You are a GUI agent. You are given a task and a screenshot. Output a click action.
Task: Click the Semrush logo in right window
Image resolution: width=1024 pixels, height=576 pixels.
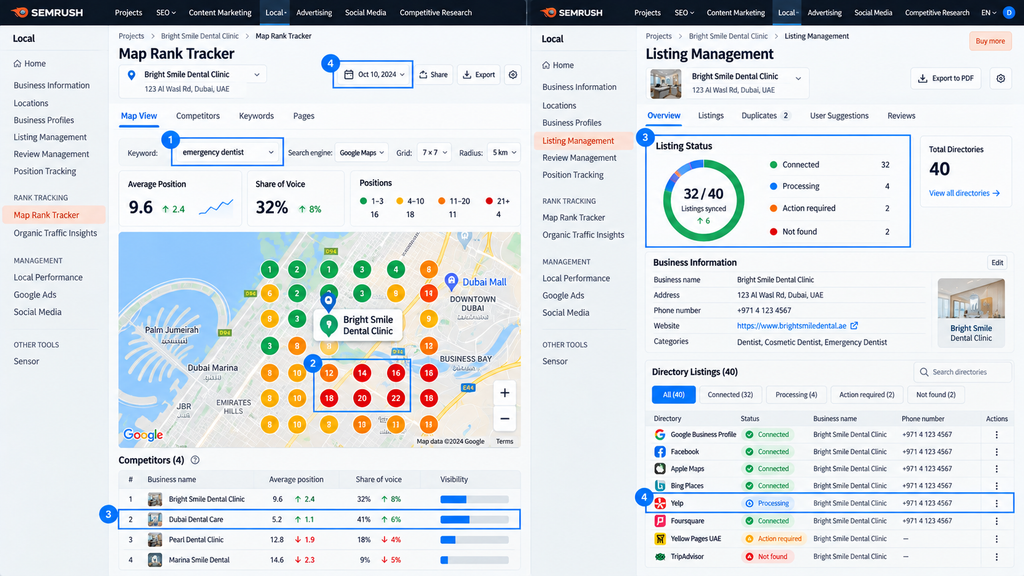572,12
